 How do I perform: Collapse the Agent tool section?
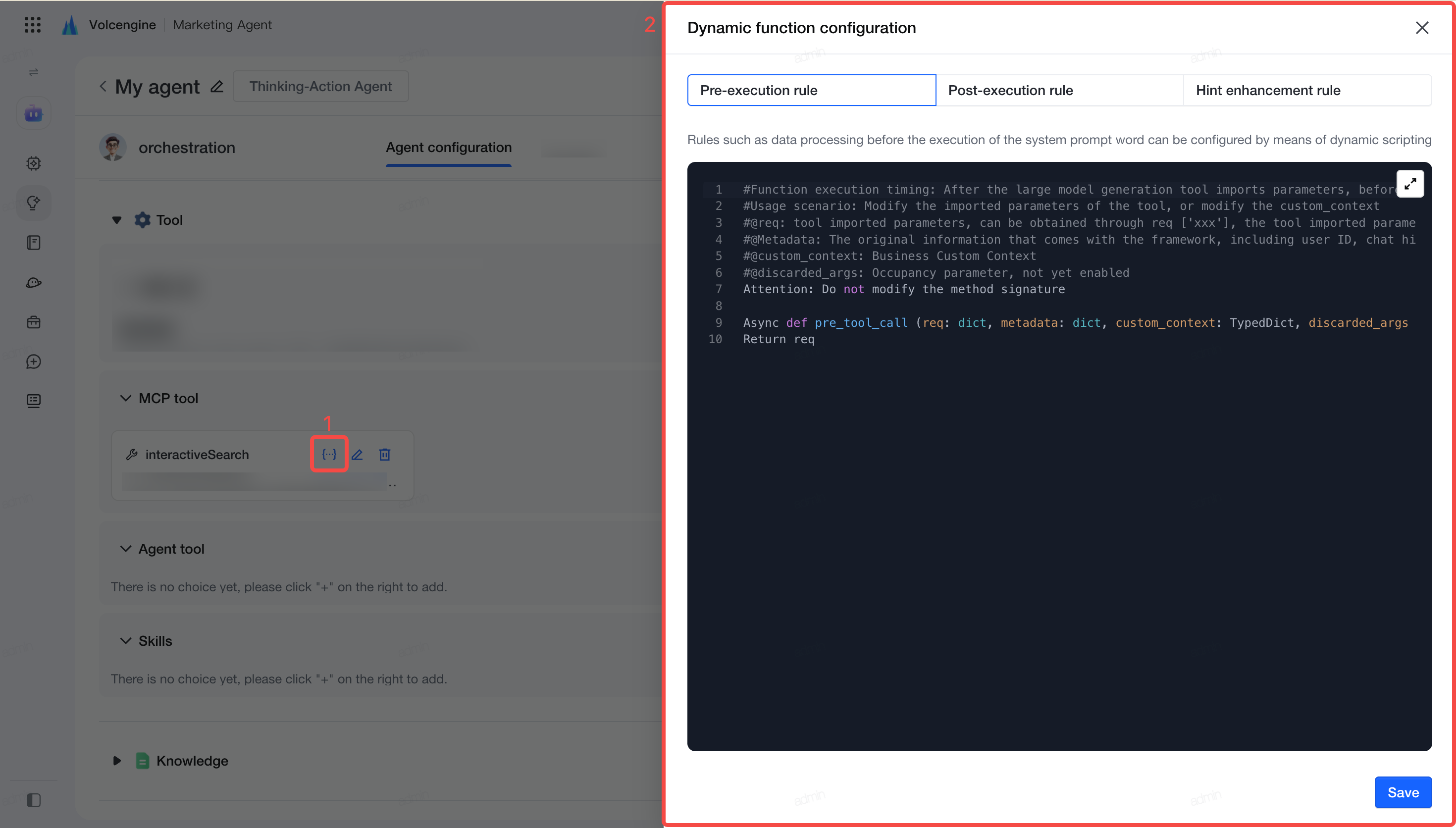[126, 549]
